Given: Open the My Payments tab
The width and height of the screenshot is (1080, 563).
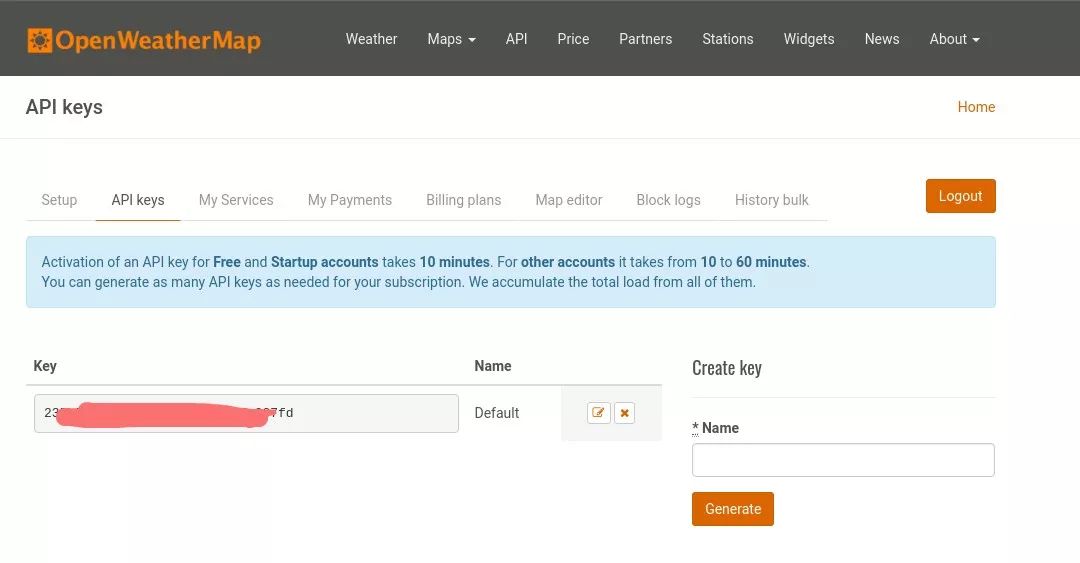Looking at the screenshot, I should (x=350, y=200).
